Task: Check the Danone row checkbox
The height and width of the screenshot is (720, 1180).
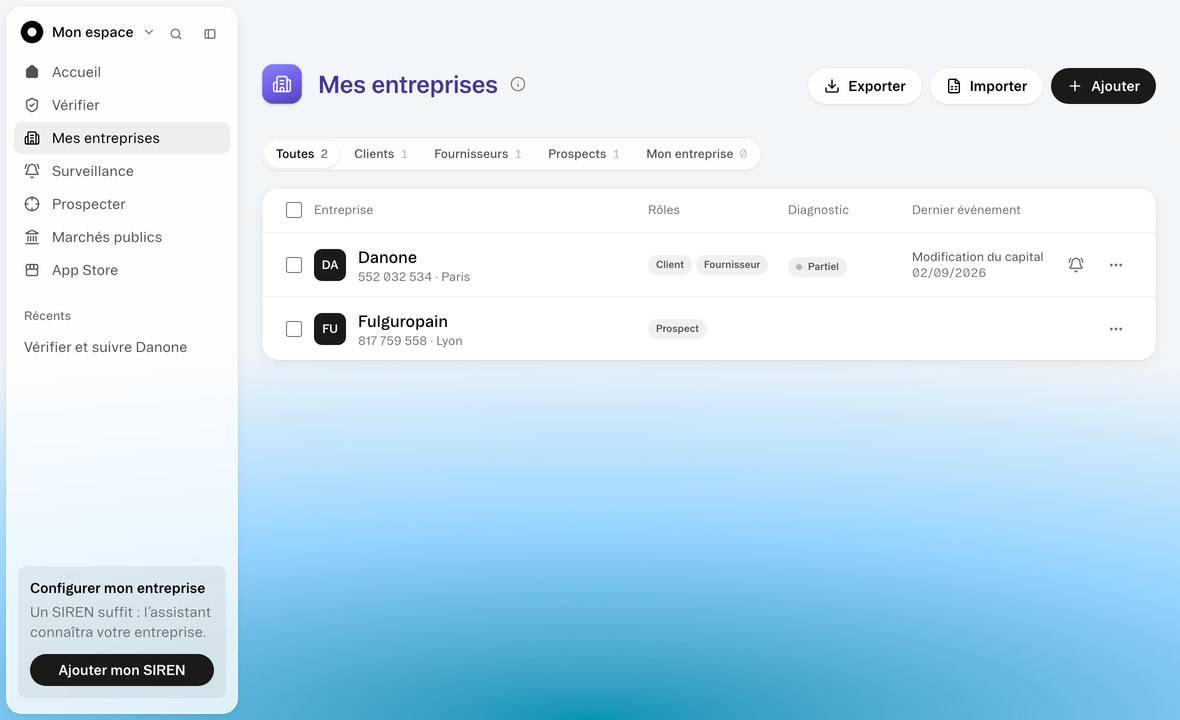Action: (x=294, y=265)
